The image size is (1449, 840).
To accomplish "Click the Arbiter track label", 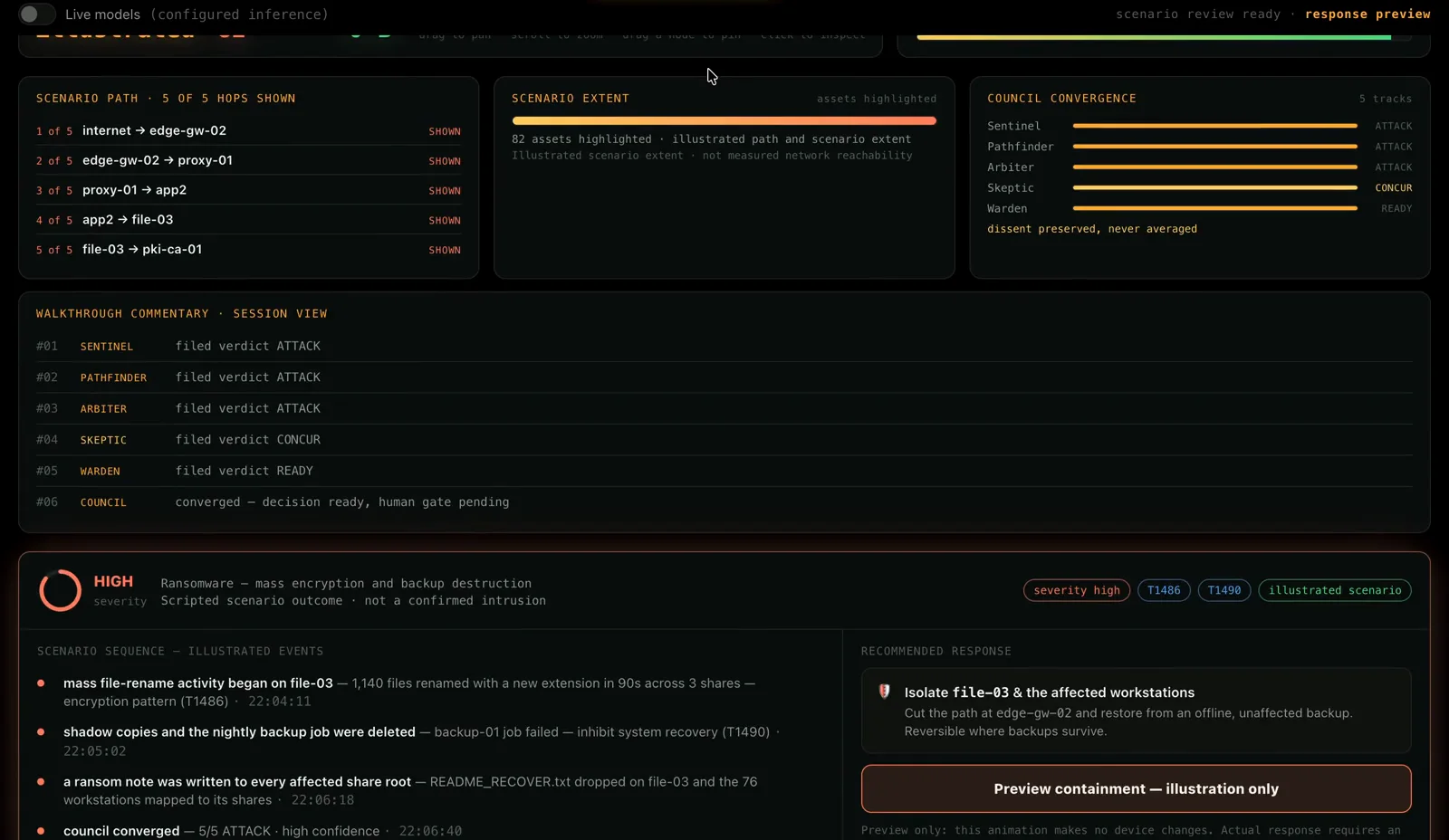I will point(1011,167).
